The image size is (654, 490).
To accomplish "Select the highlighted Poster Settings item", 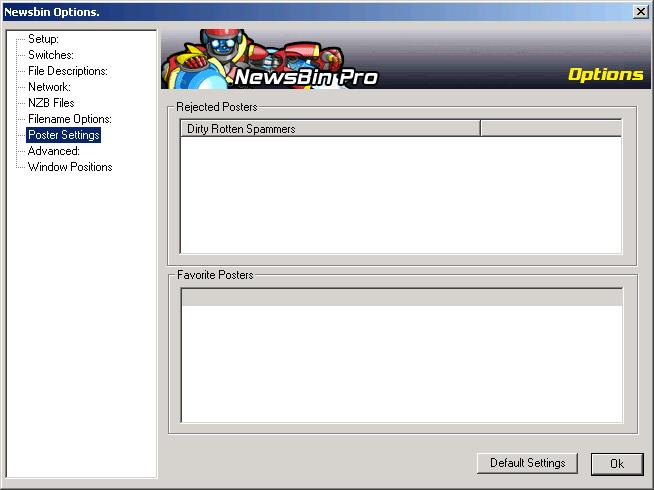I will click(64, 135).
